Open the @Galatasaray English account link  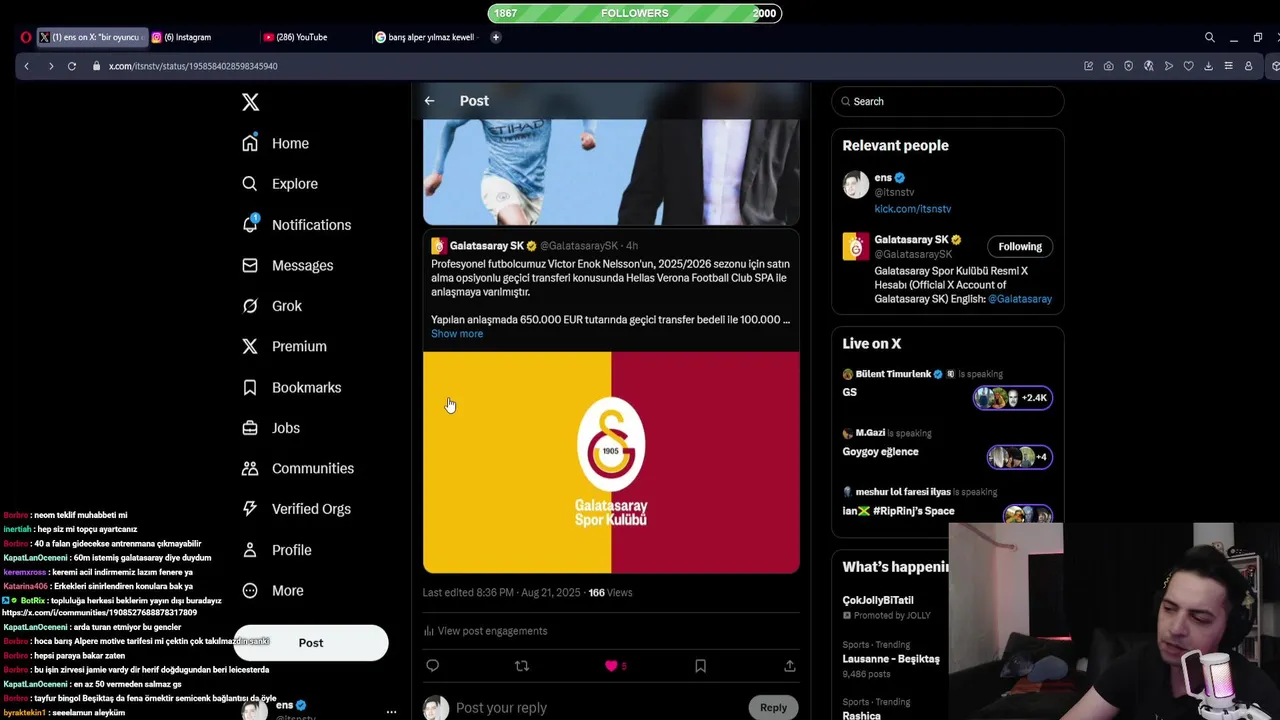click(1020, 299)
